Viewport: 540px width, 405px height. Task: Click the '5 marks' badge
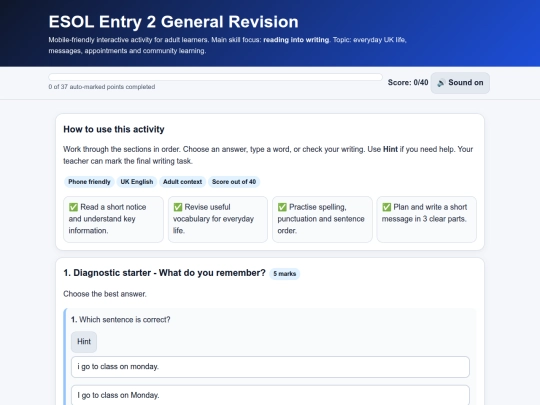pyautogui.click(x=284, y=274)
